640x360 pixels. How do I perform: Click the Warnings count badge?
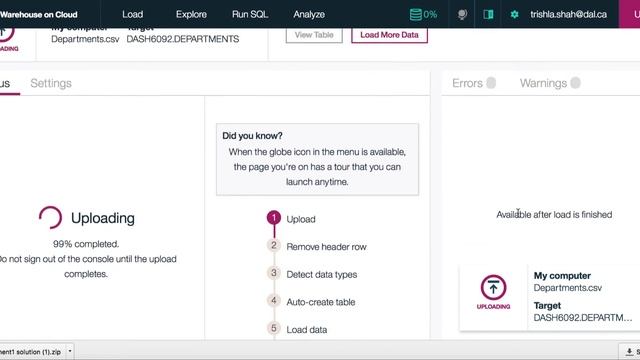point(576,83)
